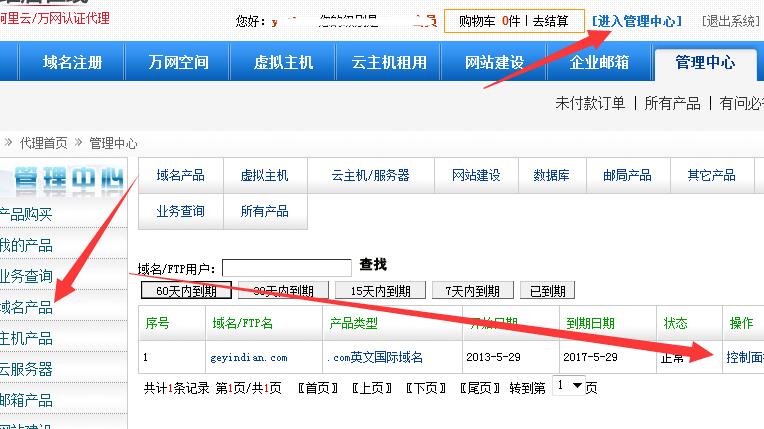Click the 进入管理中心 link at top
Viewport: 764px width, 429px height.
tap(637, 21)
